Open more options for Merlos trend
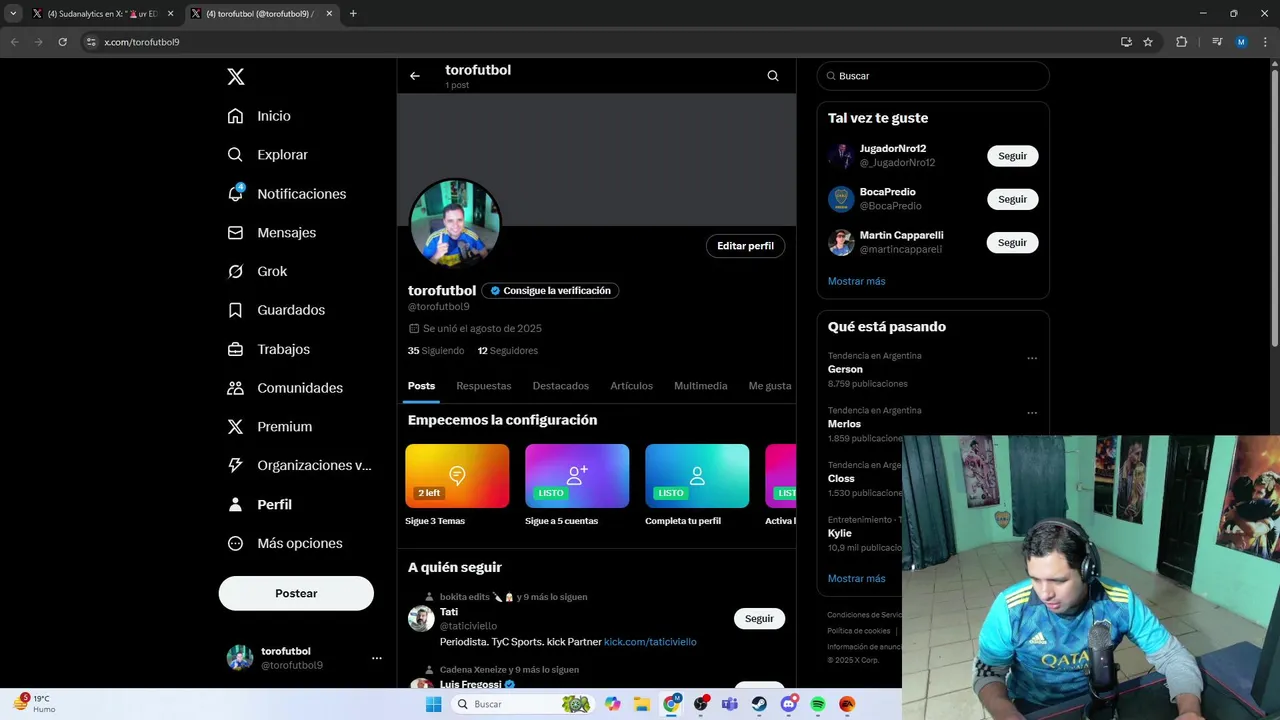 click(1032, 413)
